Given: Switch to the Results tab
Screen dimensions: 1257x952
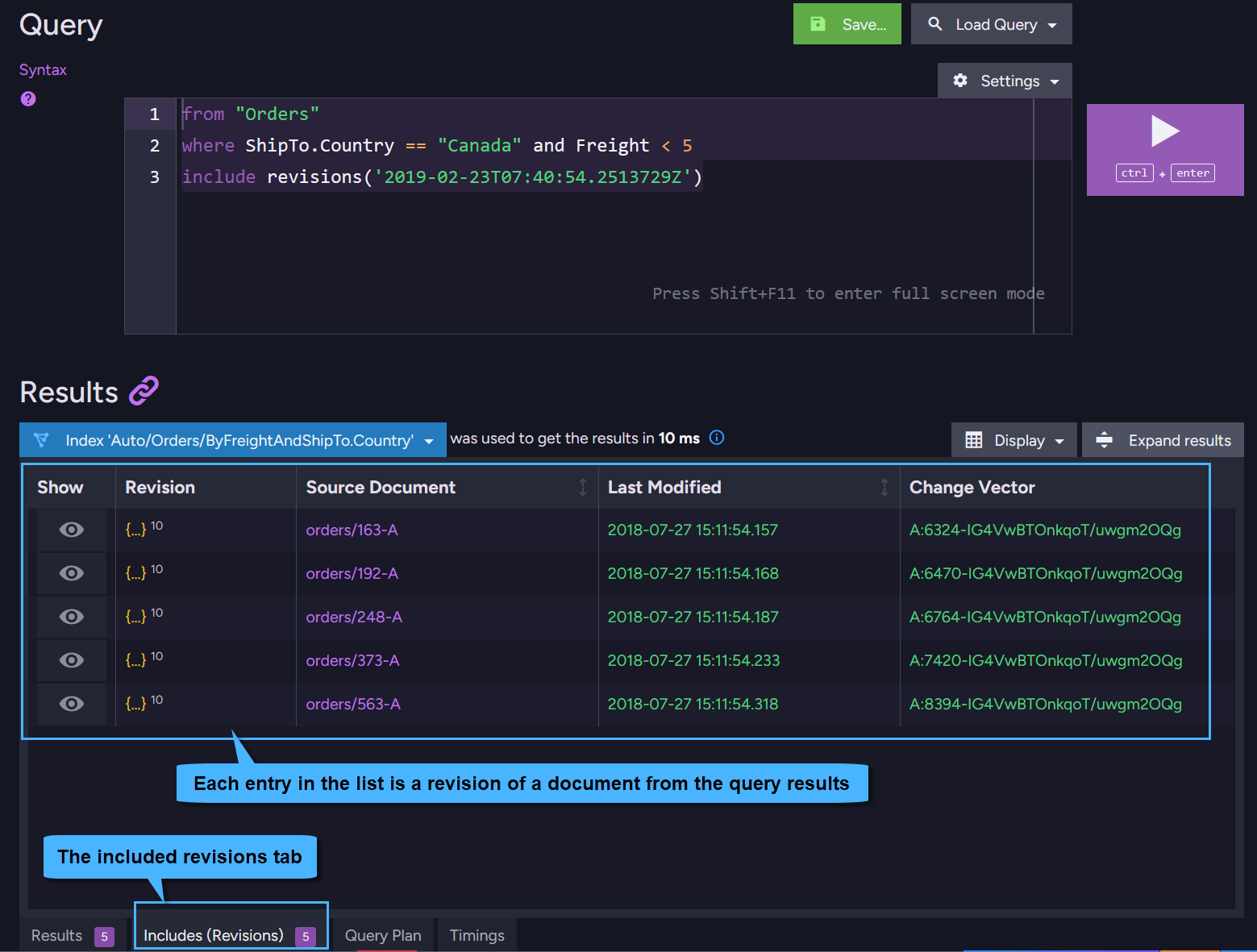Looking at the screenshot, I should coord(73,935).
